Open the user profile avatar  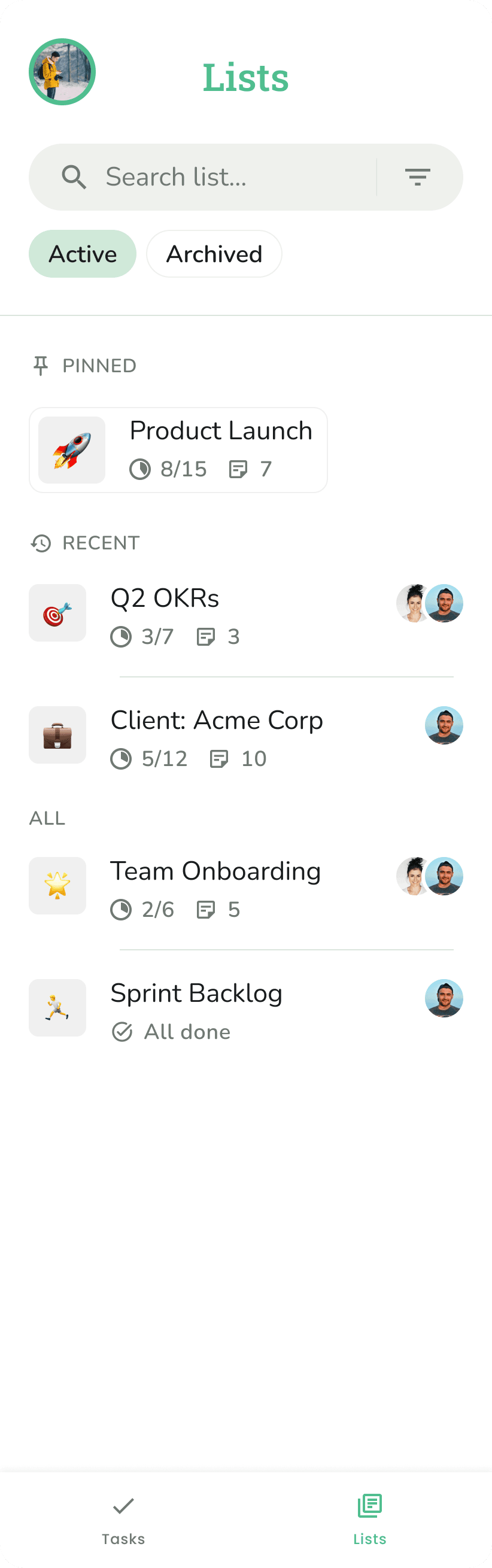coord(63,71)
